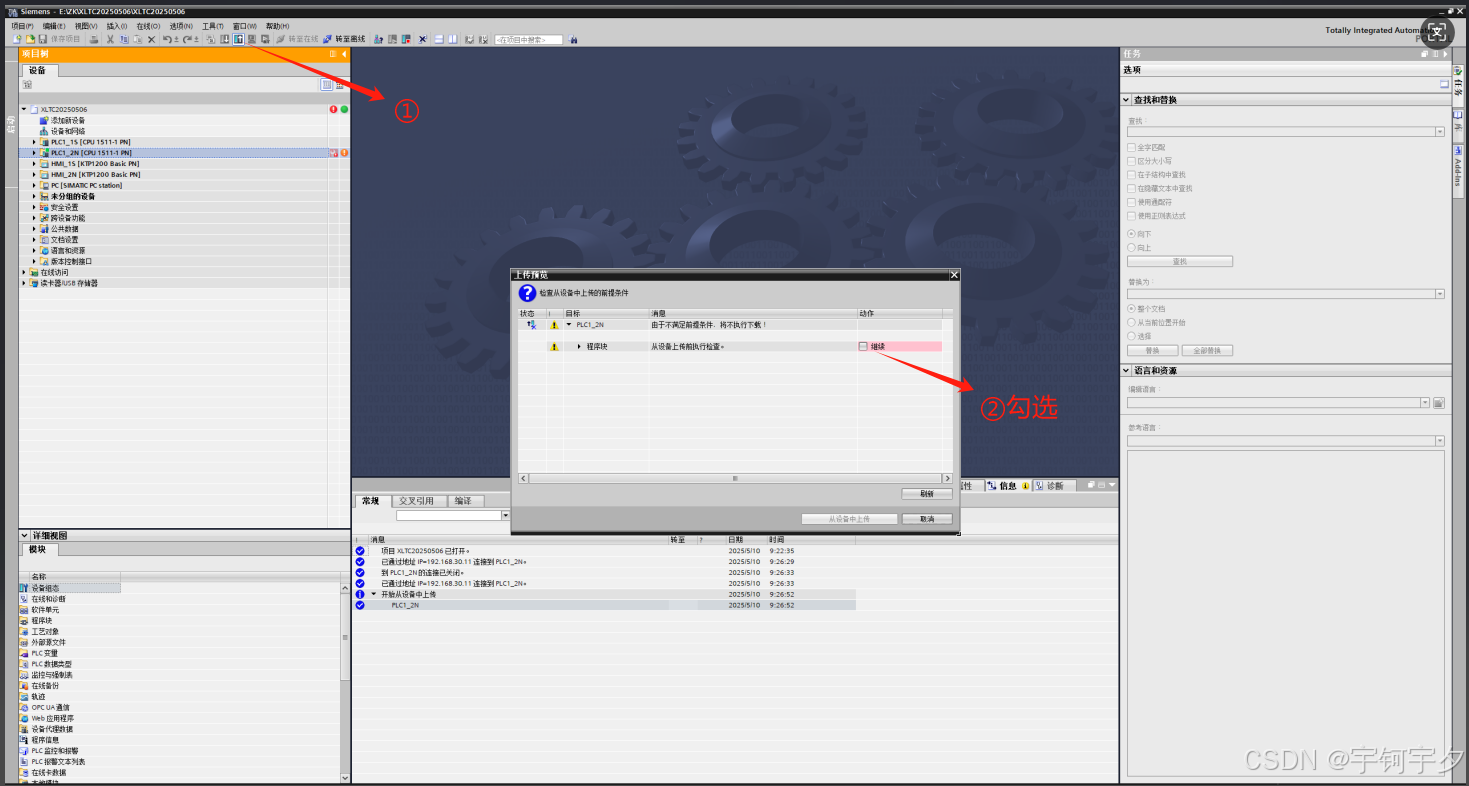Click the Go offline toolbar button
The height and width of the screenshot is (786, 1469).
pyautogui.click(x=342, y=39)
